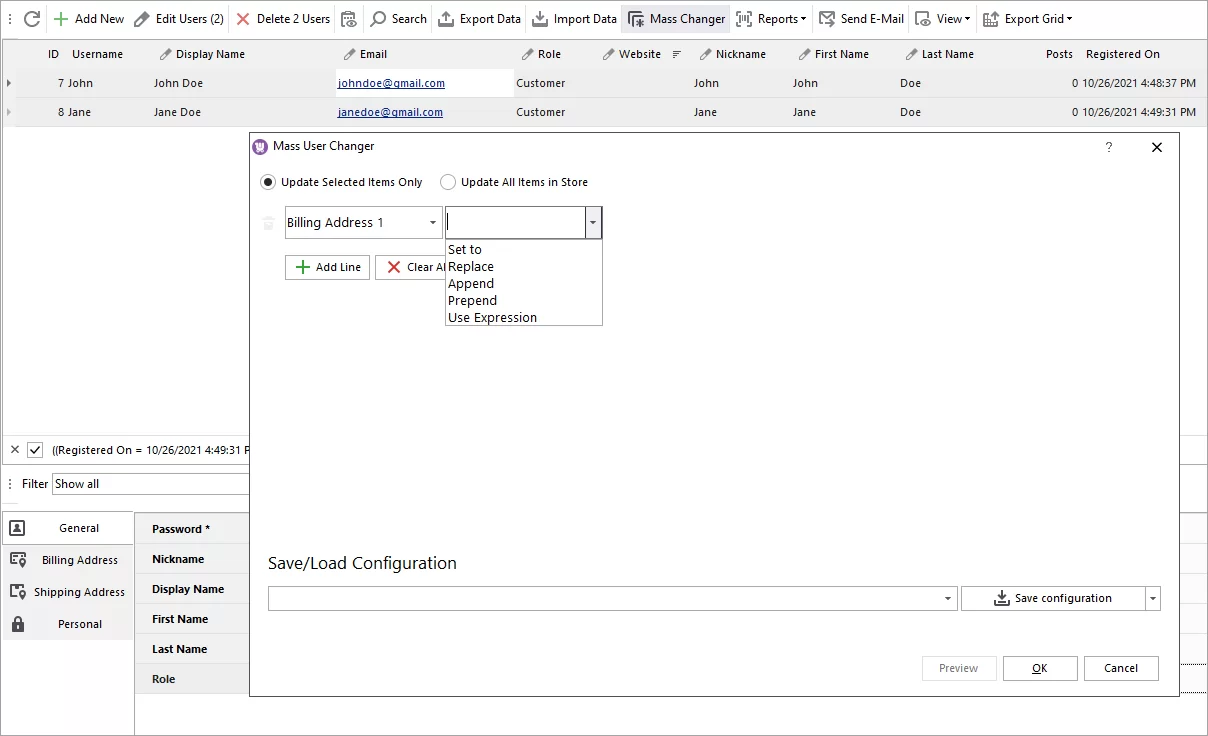Select the Import Data tool
Viewport: 1208px width, 736px height.
[574, 18]
